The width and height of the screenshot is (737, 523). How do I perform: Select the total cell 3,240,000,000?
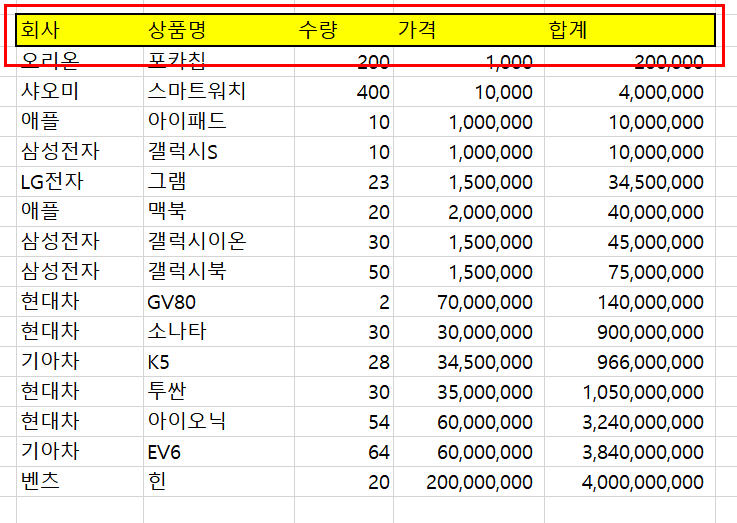click(x=629, y=422)
